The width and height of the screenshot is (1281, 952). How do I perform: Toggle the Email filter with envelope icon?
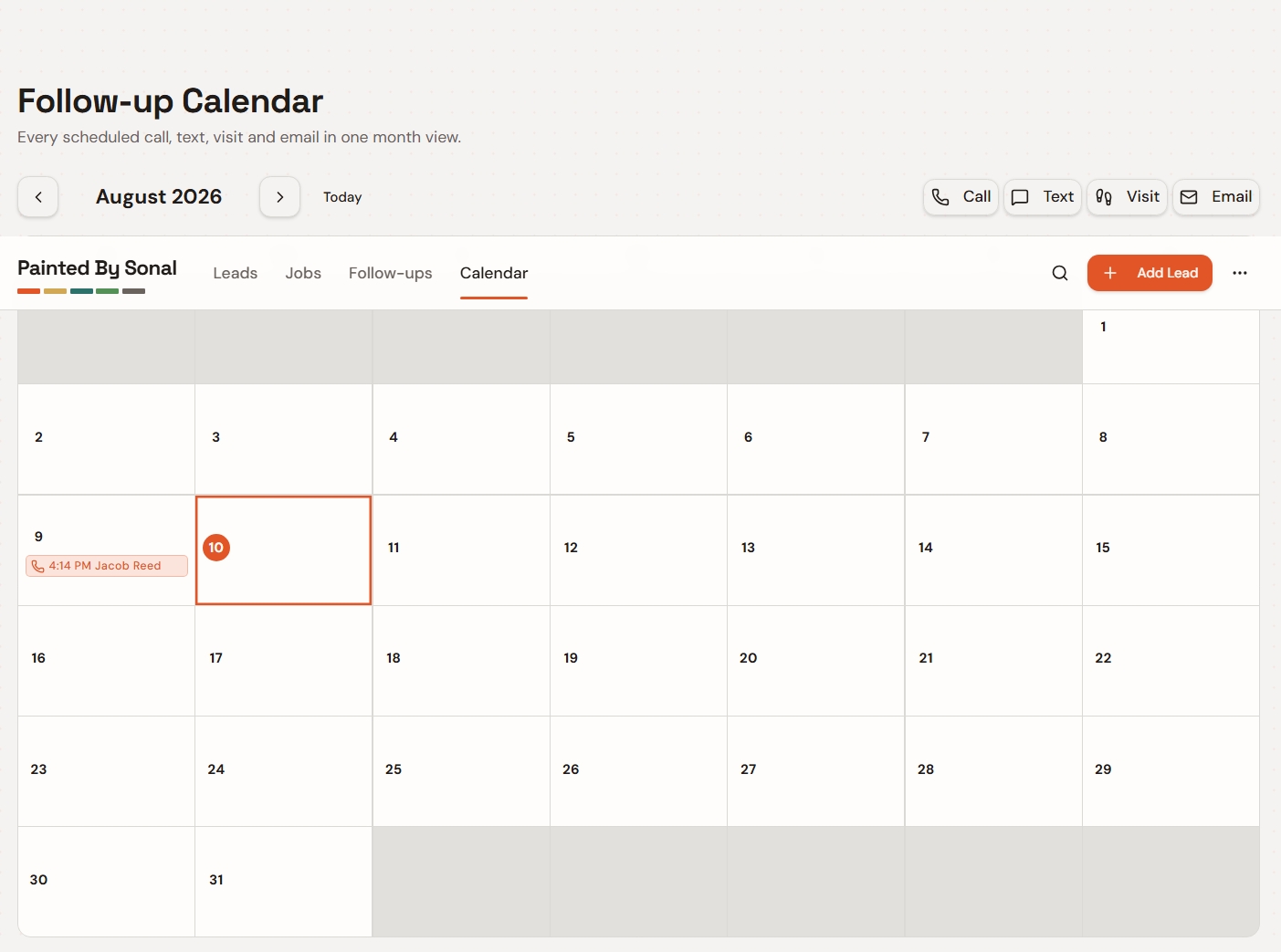click(1216, 197)
